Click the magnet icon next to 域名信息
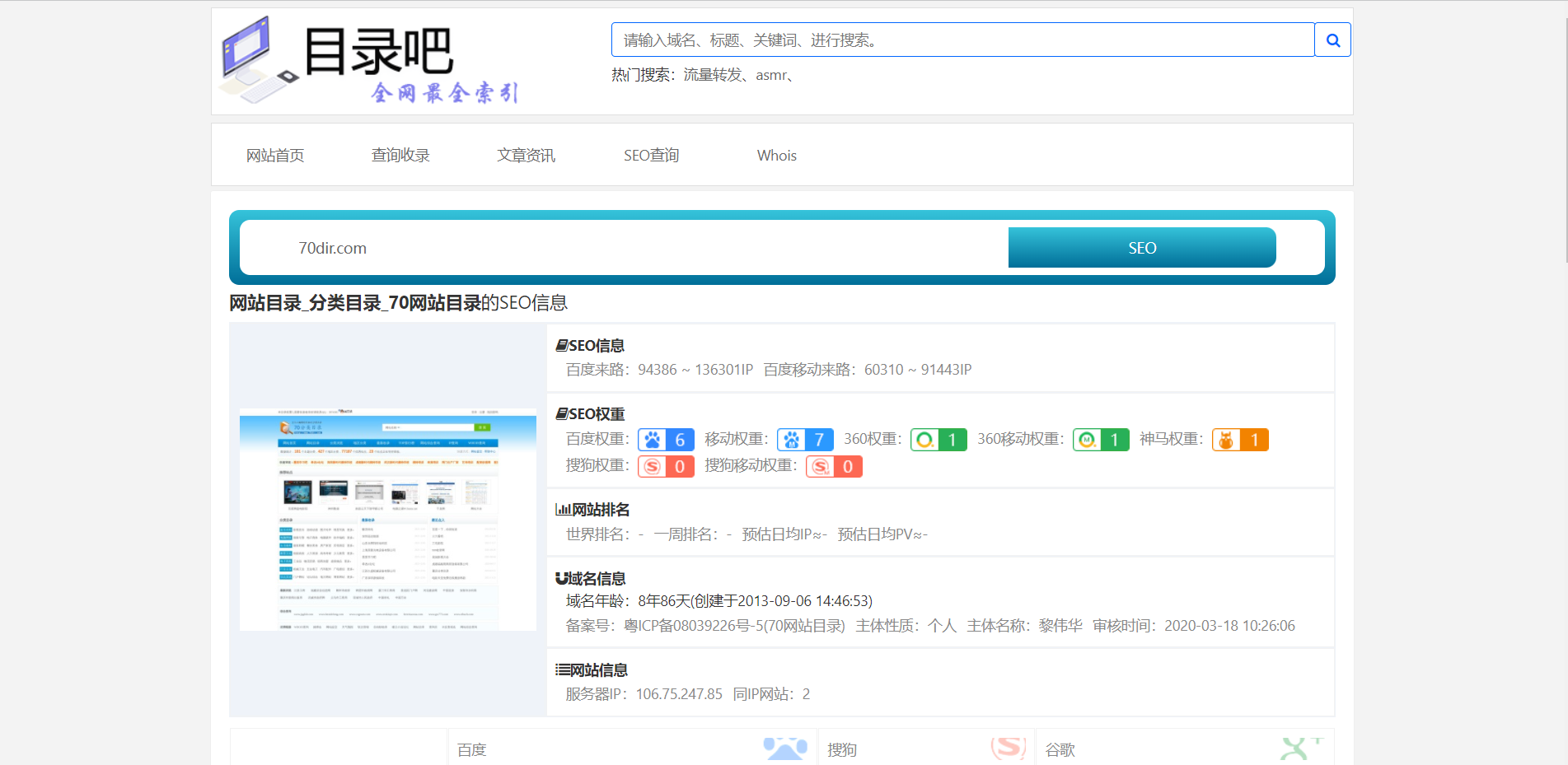This screenshot has width=1568, height=765. click(x=562, y=579)
